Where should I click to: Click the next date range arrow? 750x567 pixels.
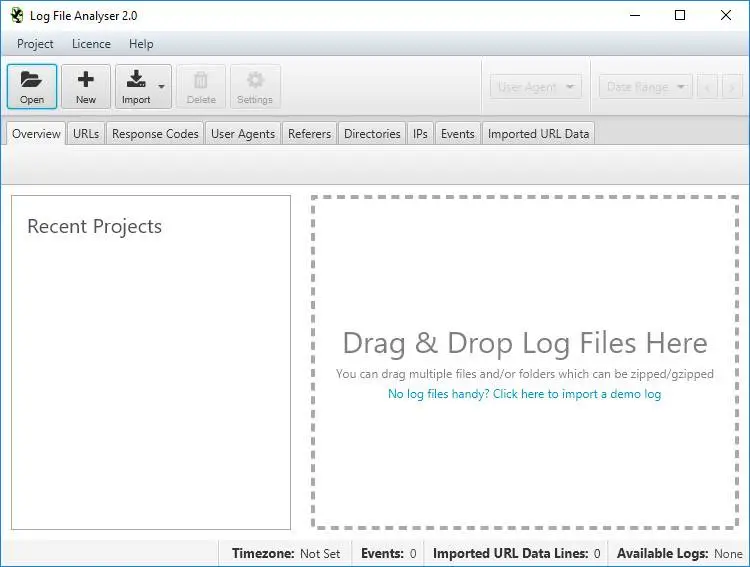coord(732,87)
